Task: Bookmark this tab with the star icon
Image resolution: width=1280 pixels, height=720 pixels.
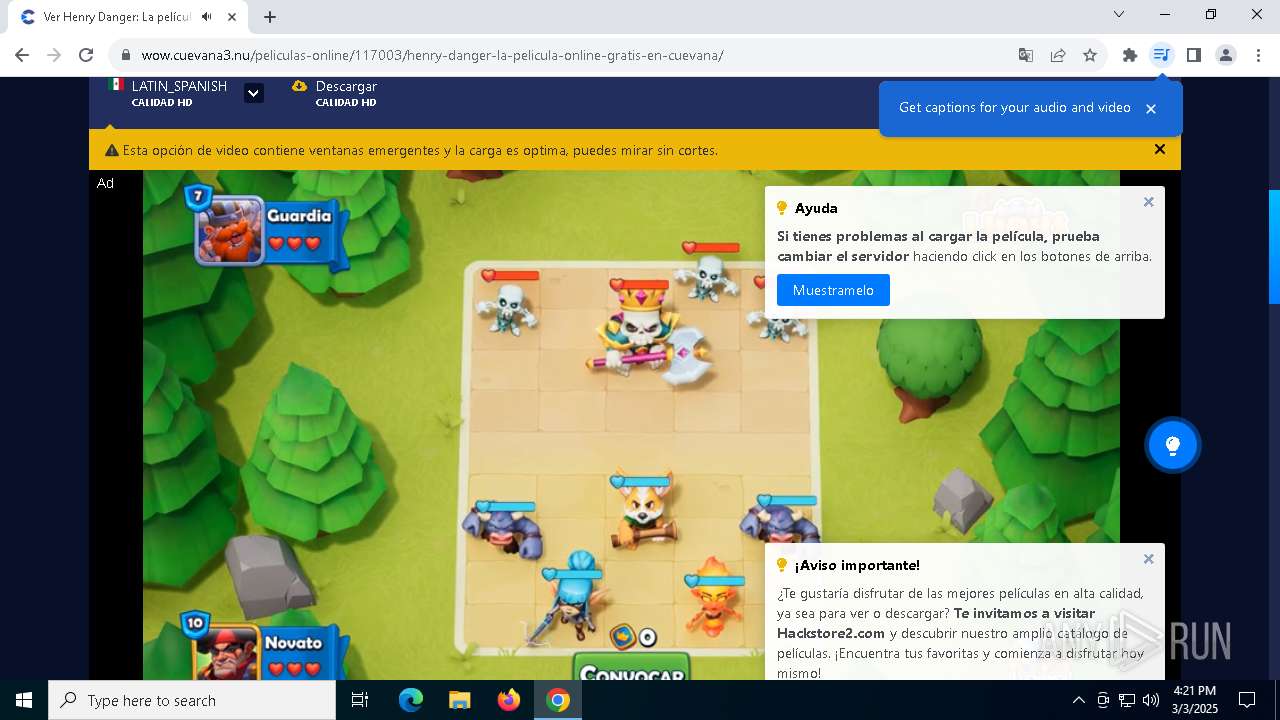Action: [x=1090, y=55]
